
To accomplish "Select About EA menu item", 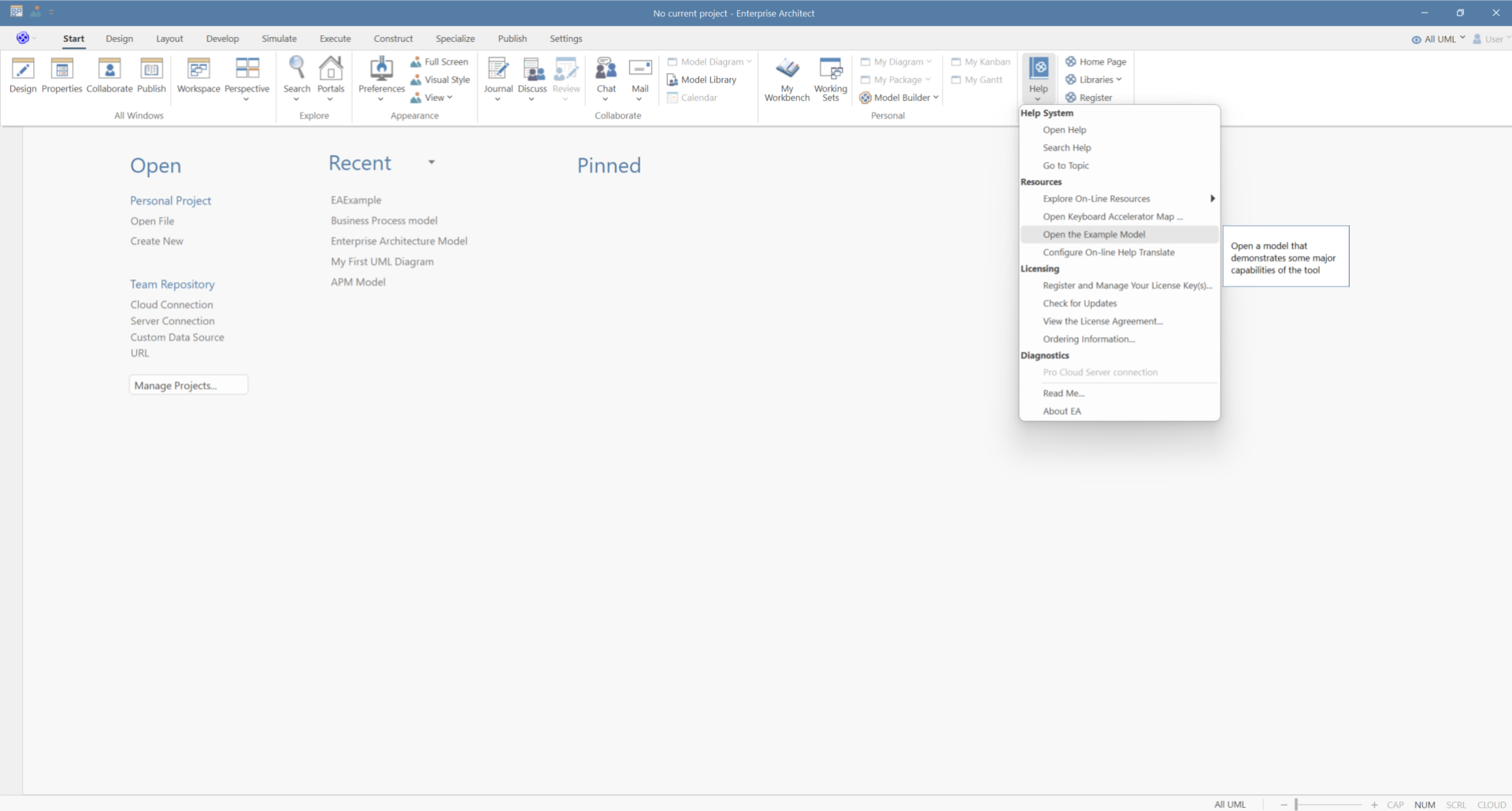I will tap(1119, 411).
